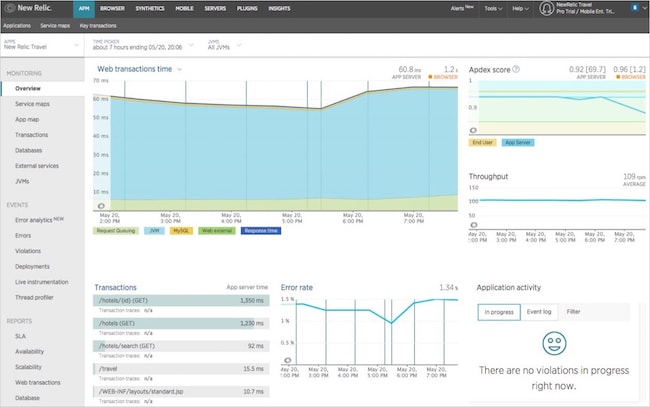Toggle the App Server Apdex legend
Image resolution: width=650 pixels, height=407 pixels.
pos(518,143)
